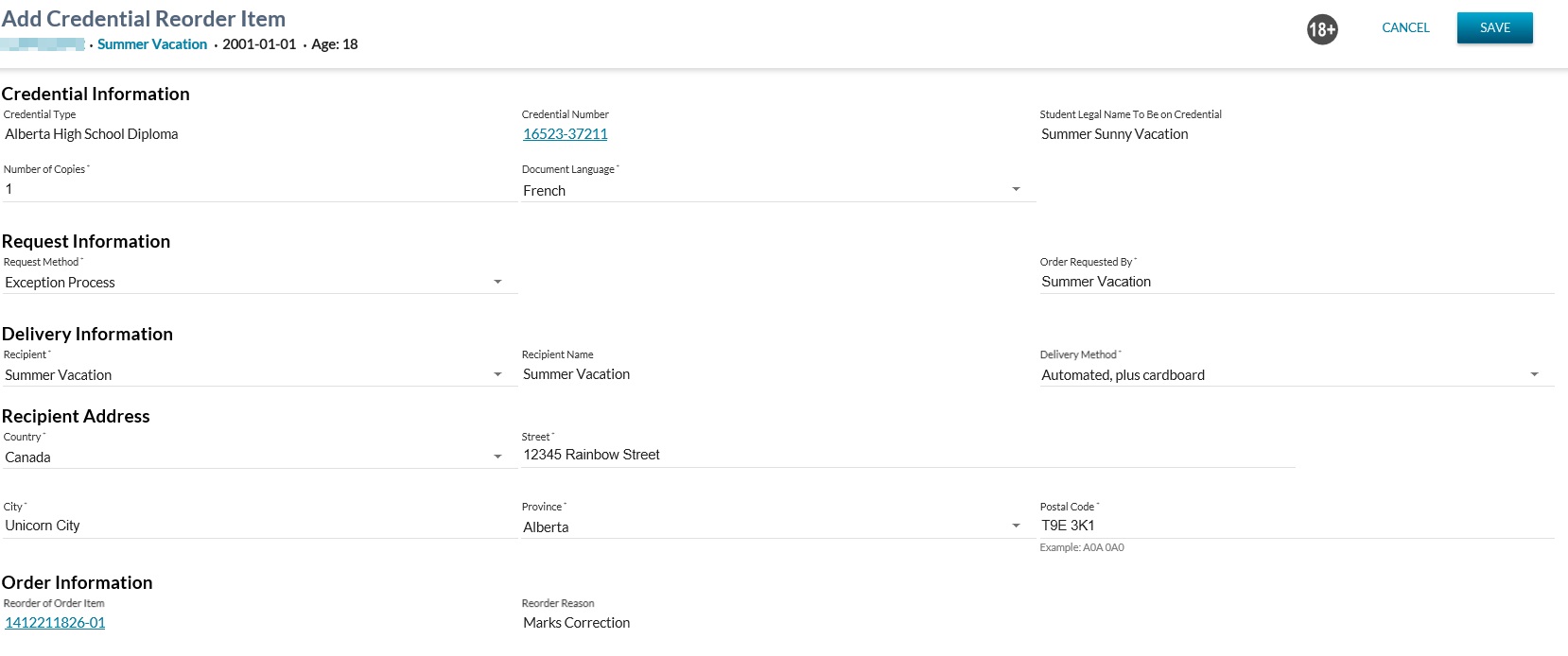1568x656 pixels.
Task: Click the CANCEL button
Action: [1405, 27]
